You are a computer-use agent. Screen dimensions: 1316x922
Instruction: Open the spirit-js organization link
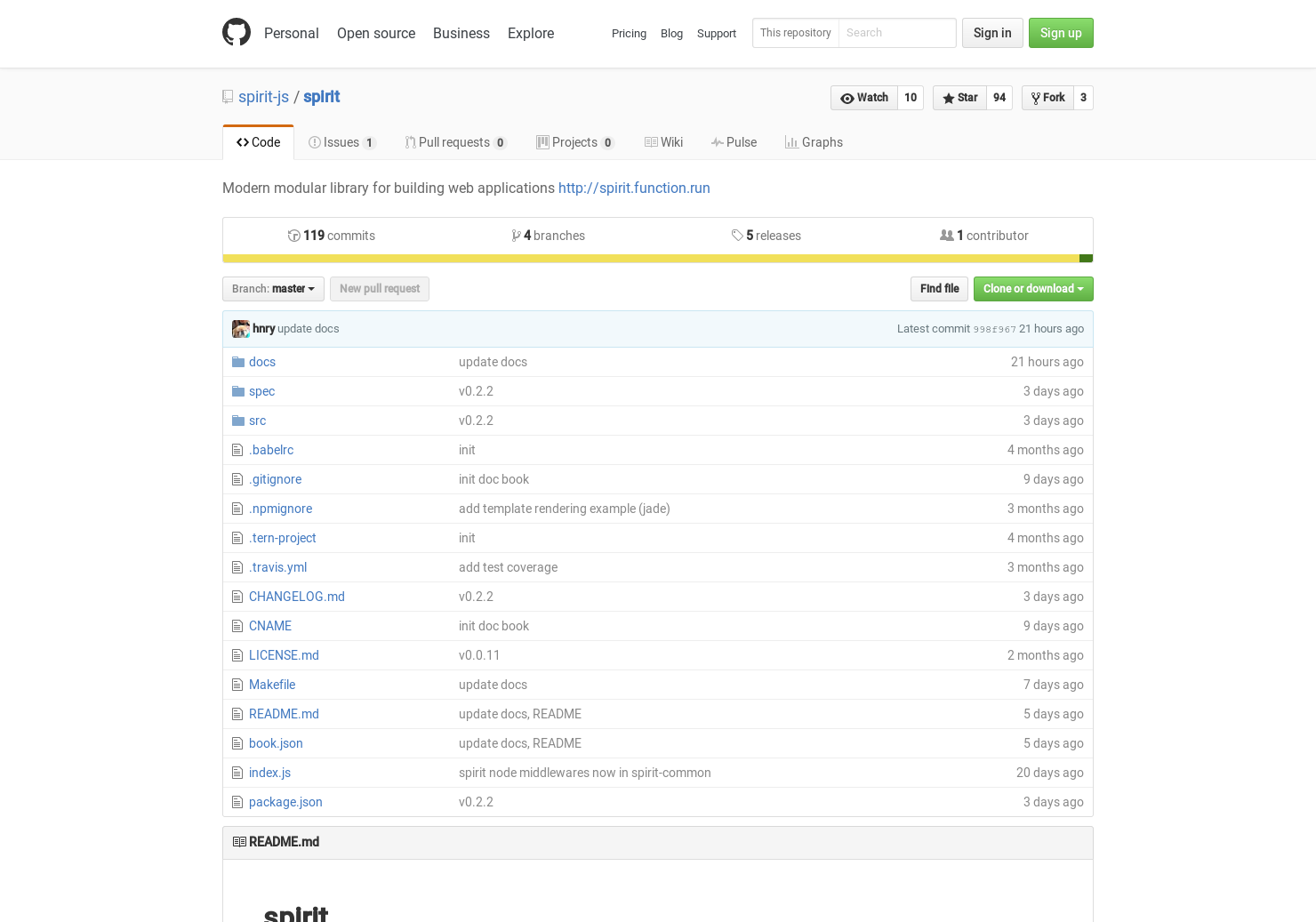(x=263, y=97)
